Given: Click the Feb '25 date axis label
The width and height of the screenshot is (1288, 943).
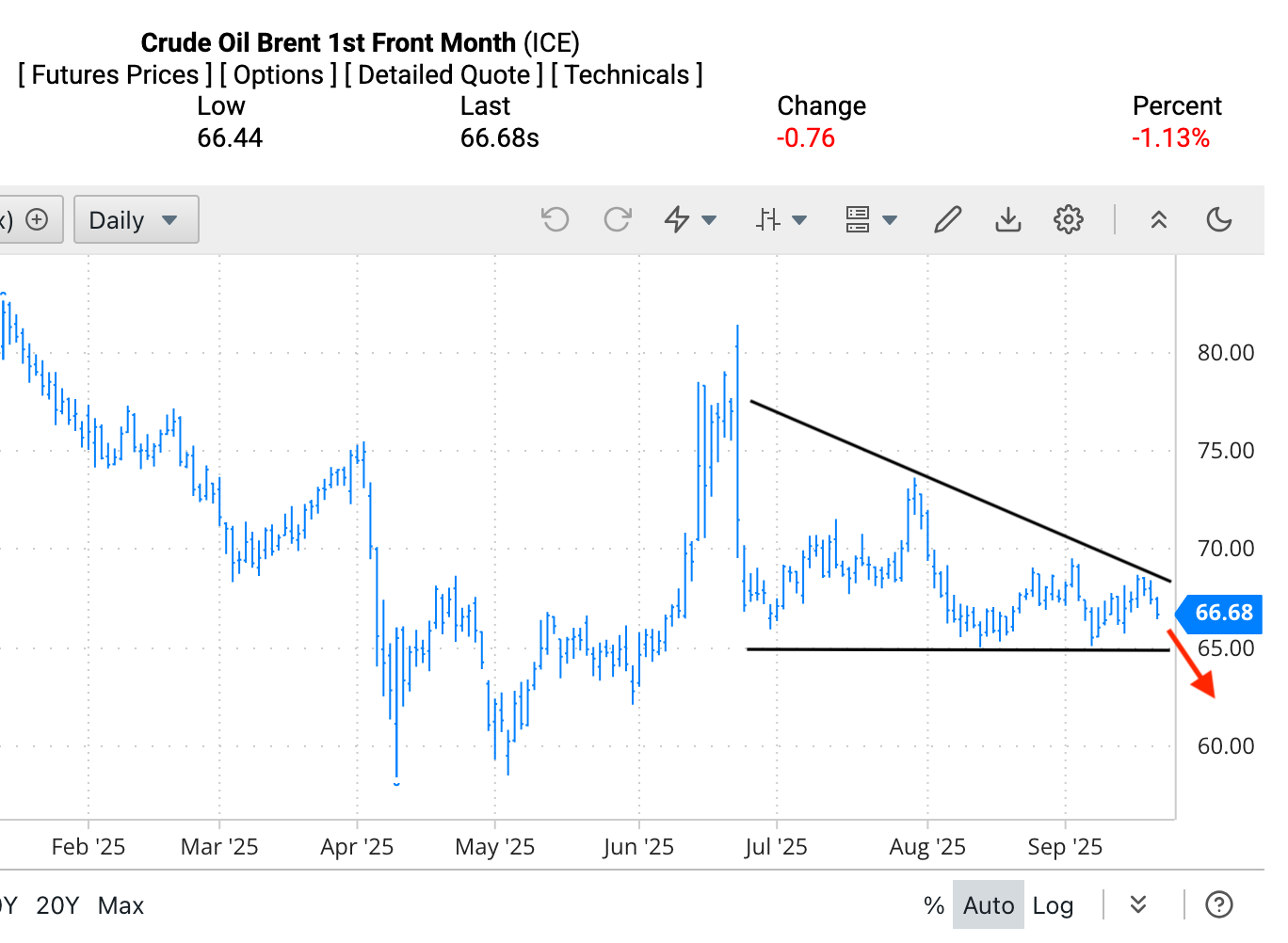Looking at the screenshot, I should tap(89, 847).
